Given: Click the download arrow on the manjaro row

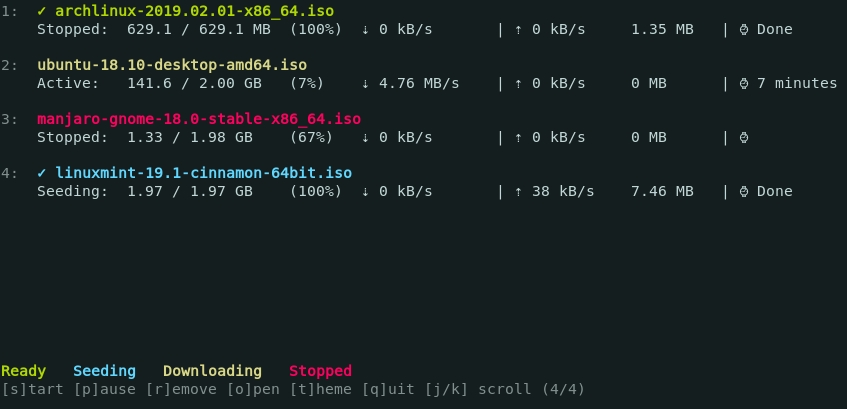Looking at the screenshot, I should click(x=366, y=137).
